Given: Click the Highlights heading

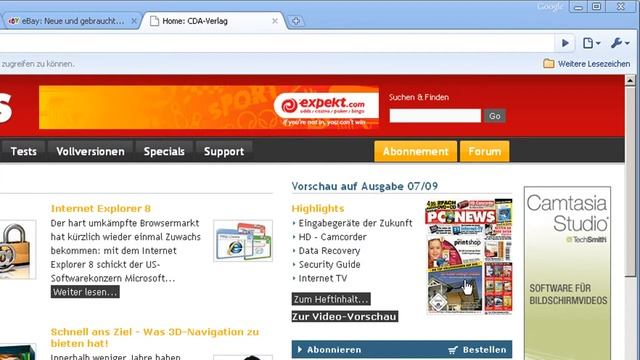Looking at the screenshot, I should coord(318,209).
